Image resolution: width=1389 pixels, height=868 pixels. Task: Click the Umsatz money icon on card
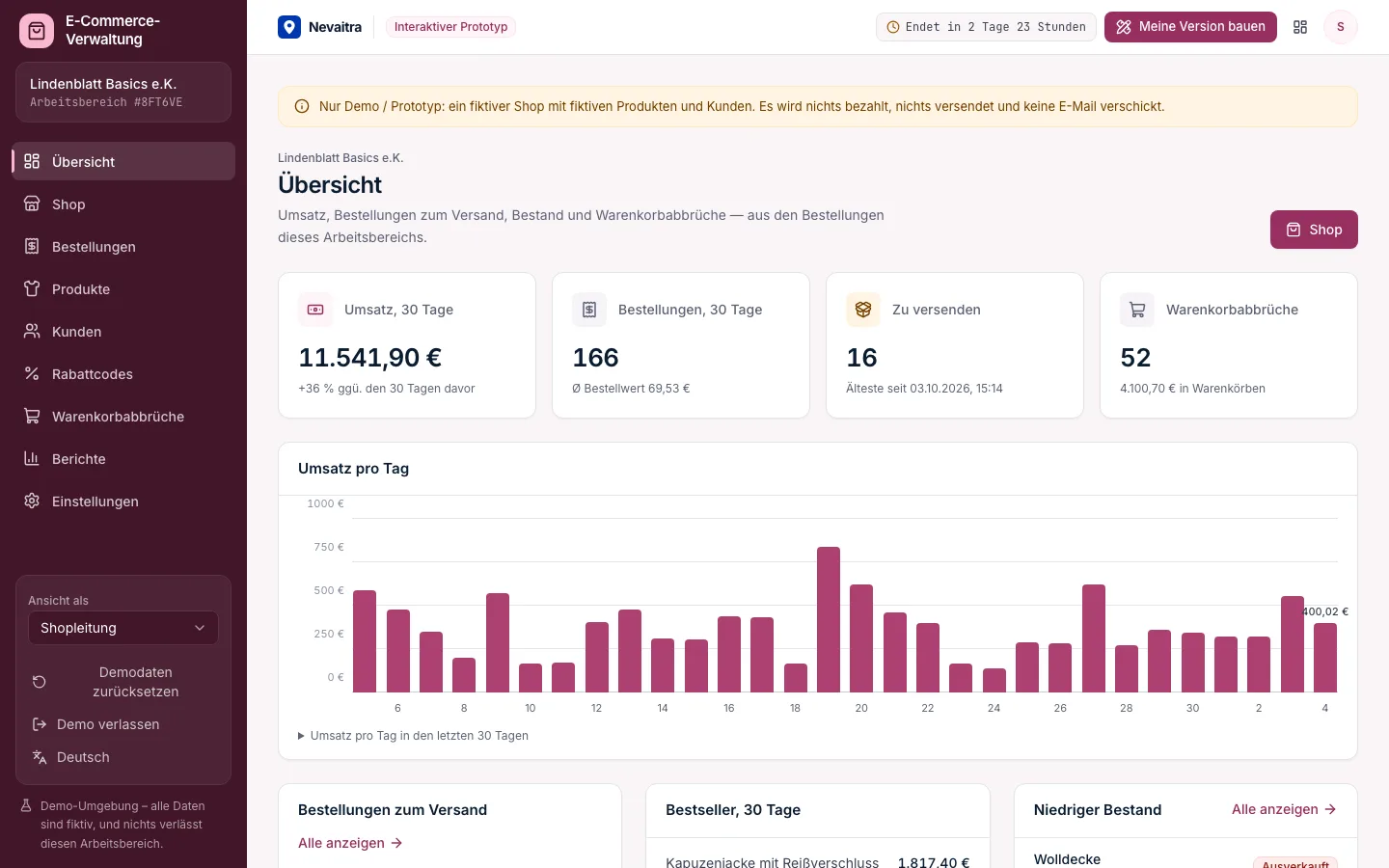[315, 310]
